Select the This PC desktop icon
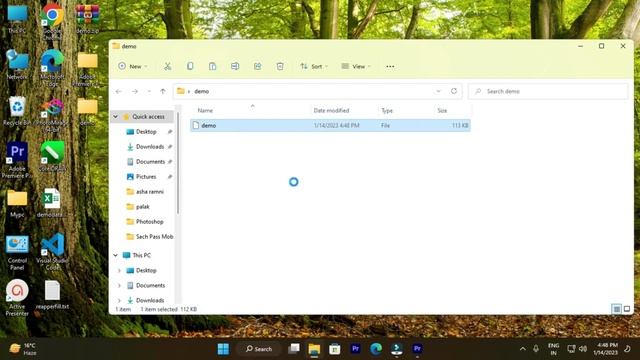 (17, 19)
